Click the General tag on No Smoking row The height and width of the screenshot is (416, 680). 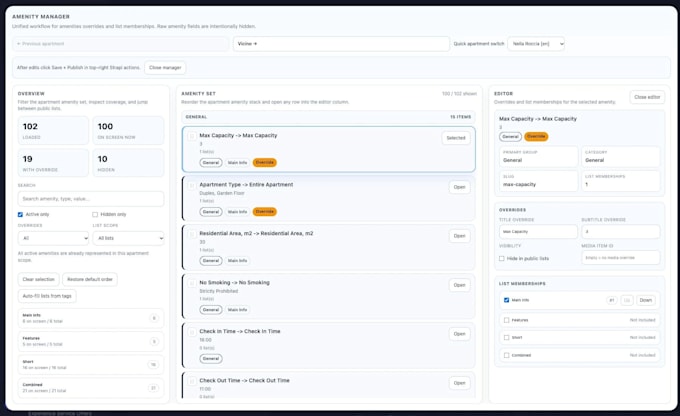(211, 310)
